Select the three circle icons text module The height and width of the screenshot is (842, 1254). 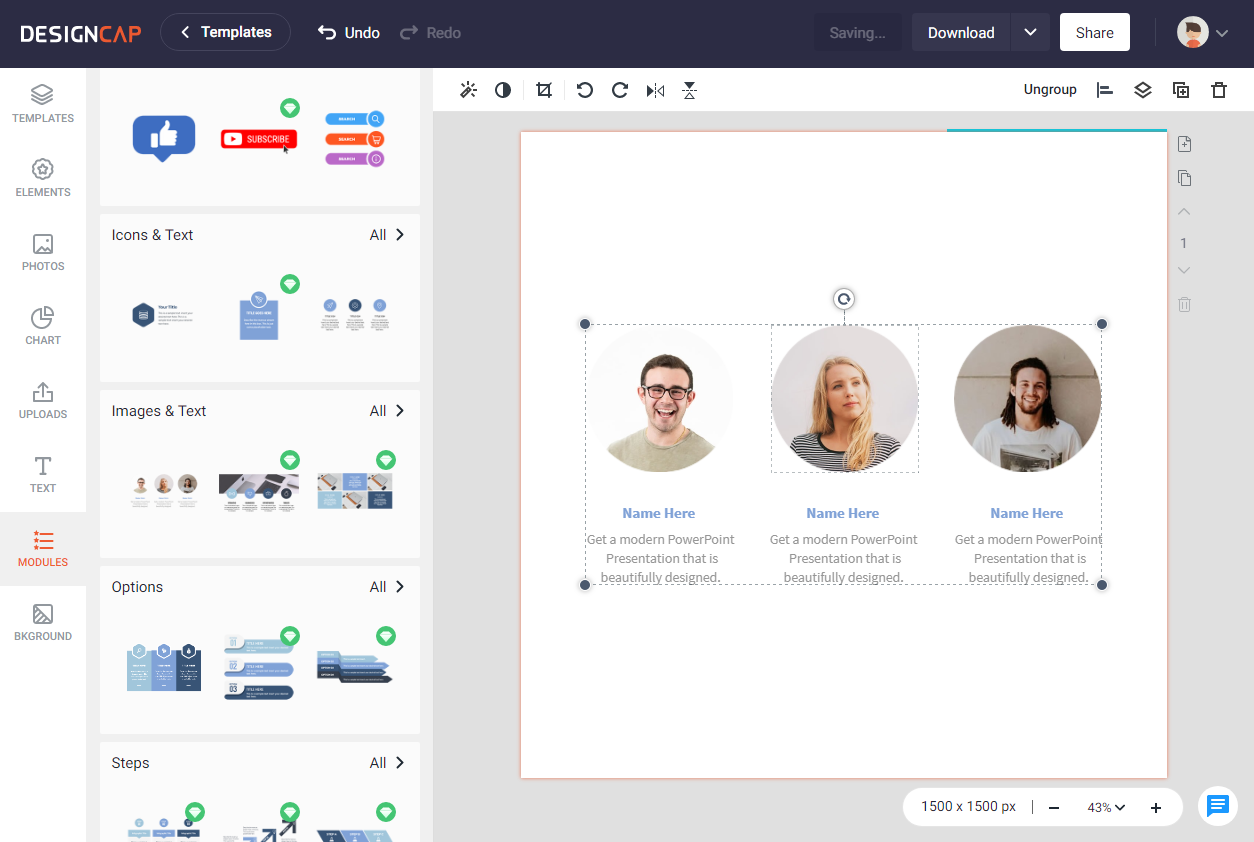click(x=354, y=315)
